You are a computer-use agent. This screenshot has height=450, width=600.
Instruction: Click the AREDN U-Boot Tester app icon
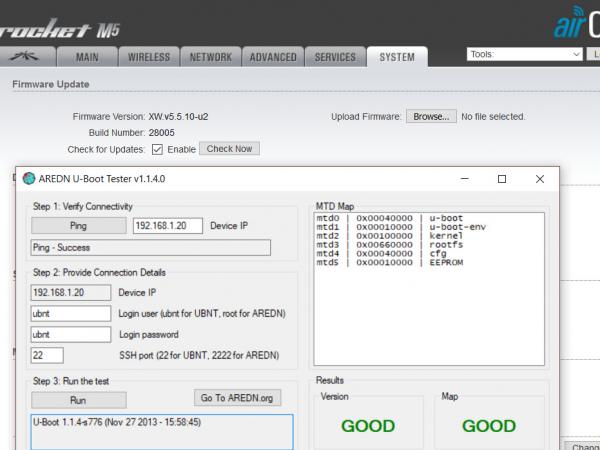click(x=29, y=178)
